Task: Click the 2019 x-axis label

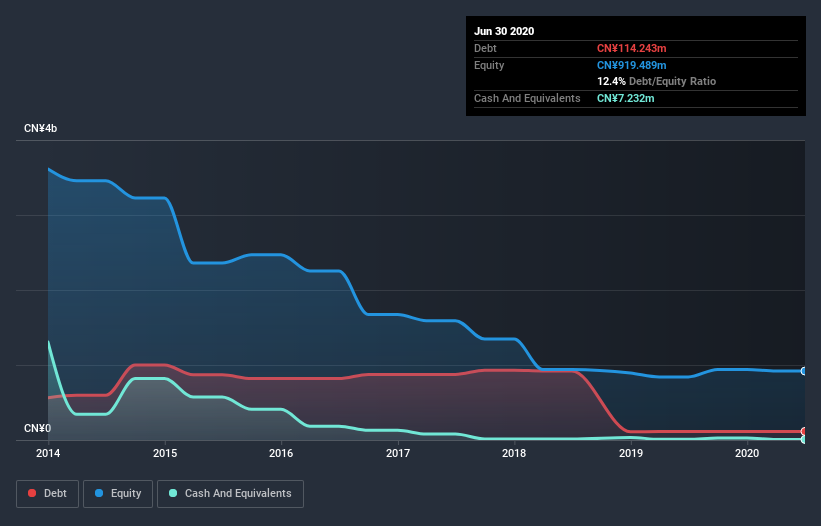Action: tap(631, 453)
